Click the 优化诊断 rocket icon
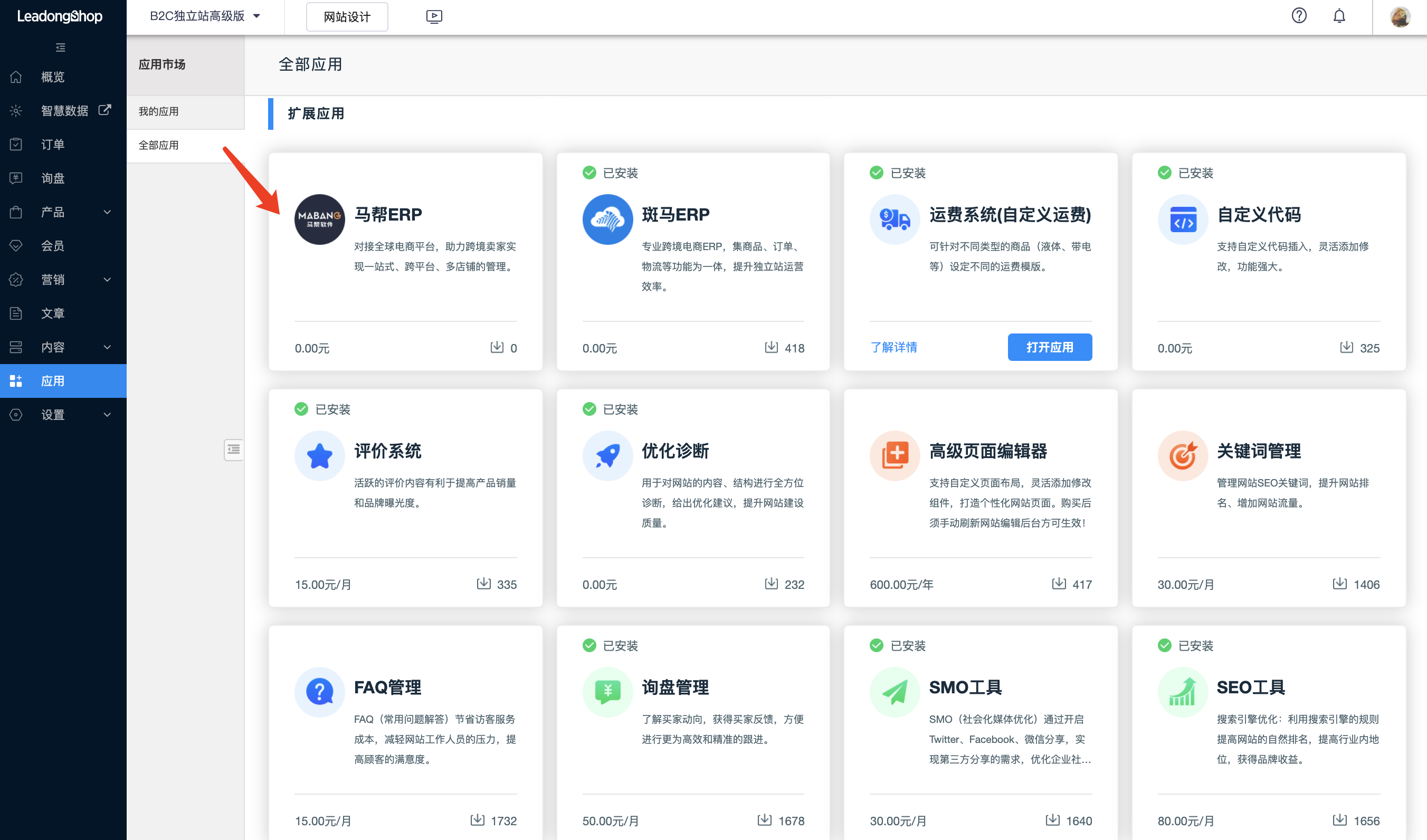 pos(607,456)
